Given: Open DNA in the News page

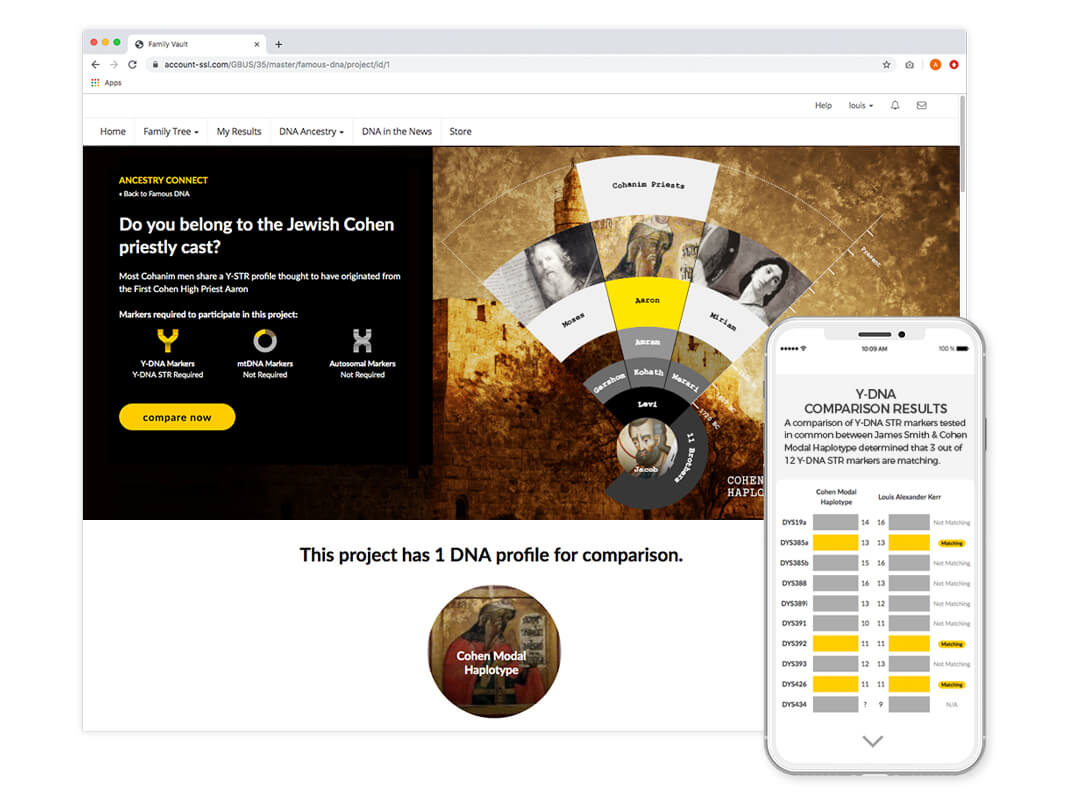Looking at the screenshot, I should point(397,132).
